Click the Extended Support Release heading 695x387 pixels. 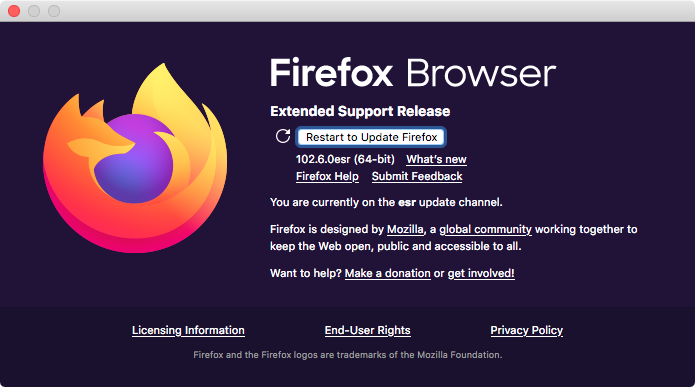[x=360, y=111]
